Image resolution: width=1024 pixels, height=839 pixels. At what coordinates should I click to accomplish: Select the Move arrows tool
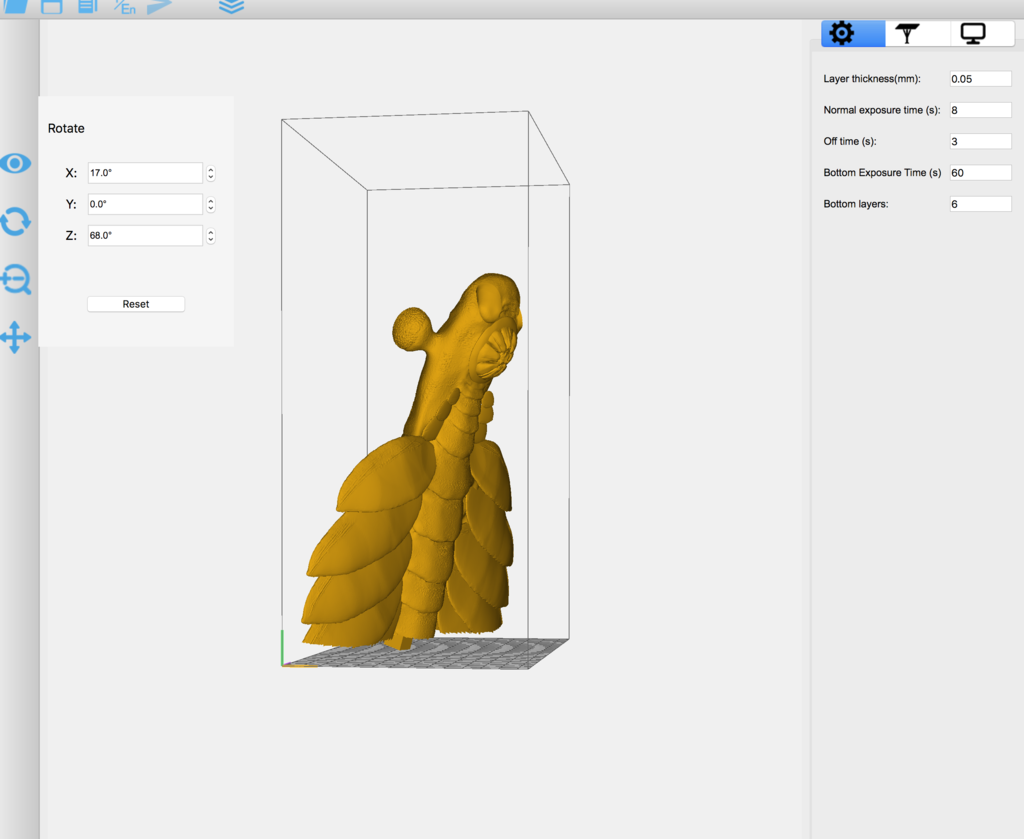tap(16, 337)
